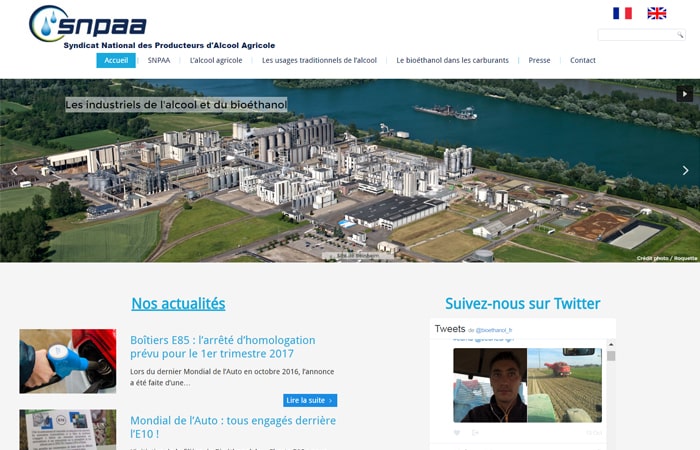Viewport: 700px width, 450px height.
Task: Open Les usages traditionnels de l'alcool menu
Action: click(319, 60)
